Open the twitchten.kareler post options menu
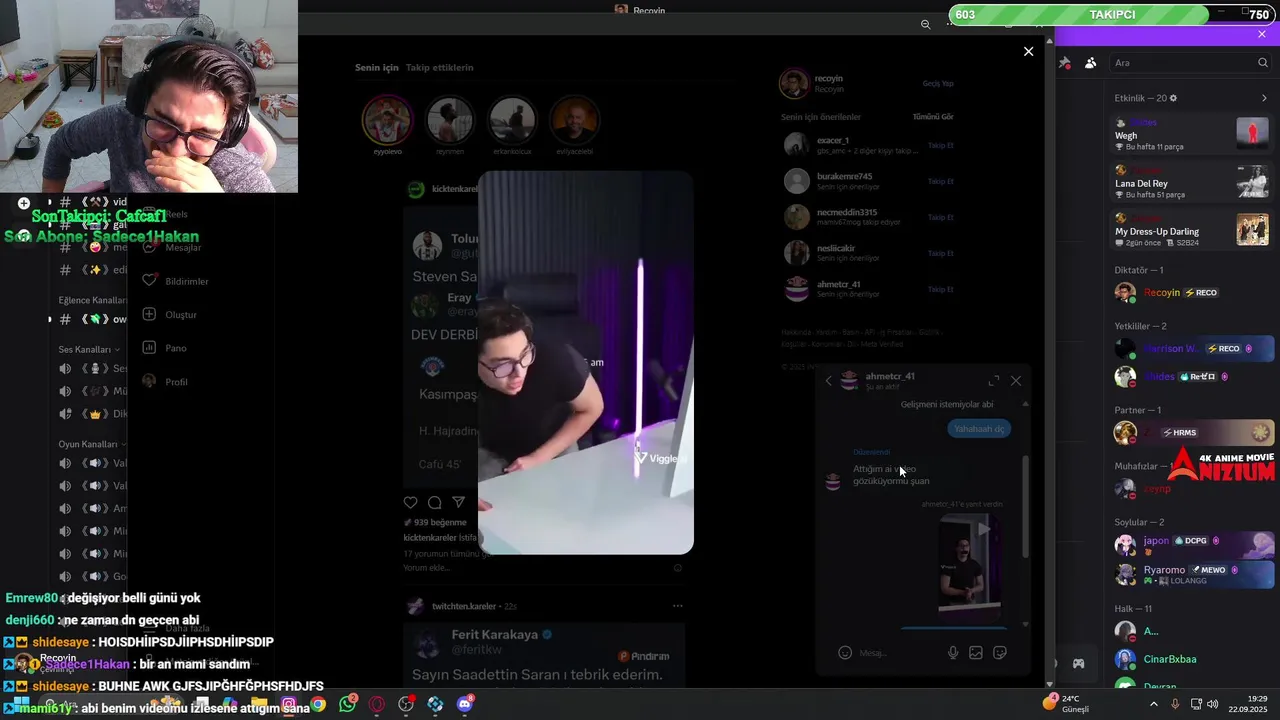The height and width of the screenshot is (720, 1280). (677, 606)
